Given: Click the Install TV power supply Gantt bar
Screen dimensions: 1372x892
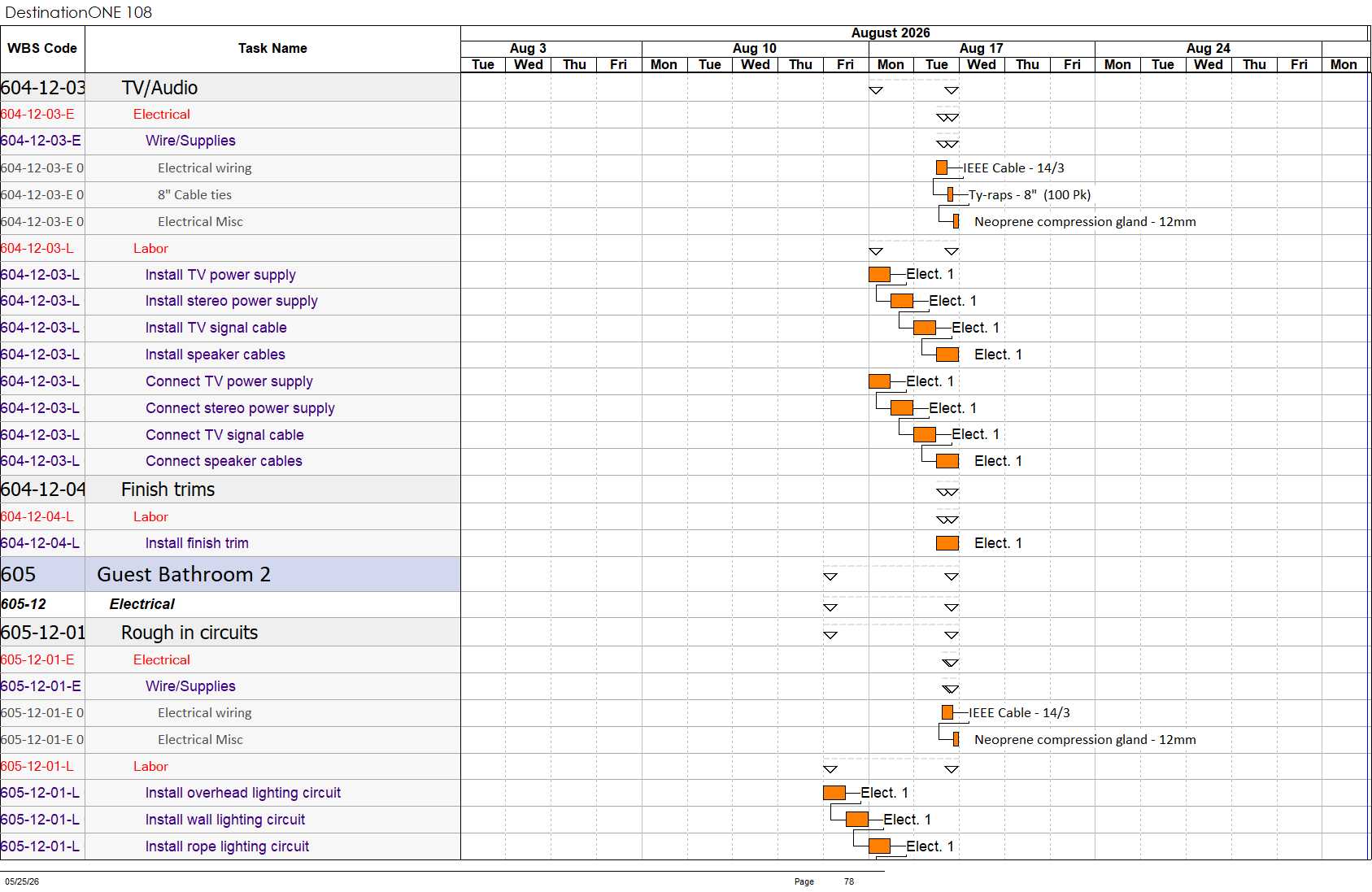Looking at the screenshot, I should coord(879,275).
